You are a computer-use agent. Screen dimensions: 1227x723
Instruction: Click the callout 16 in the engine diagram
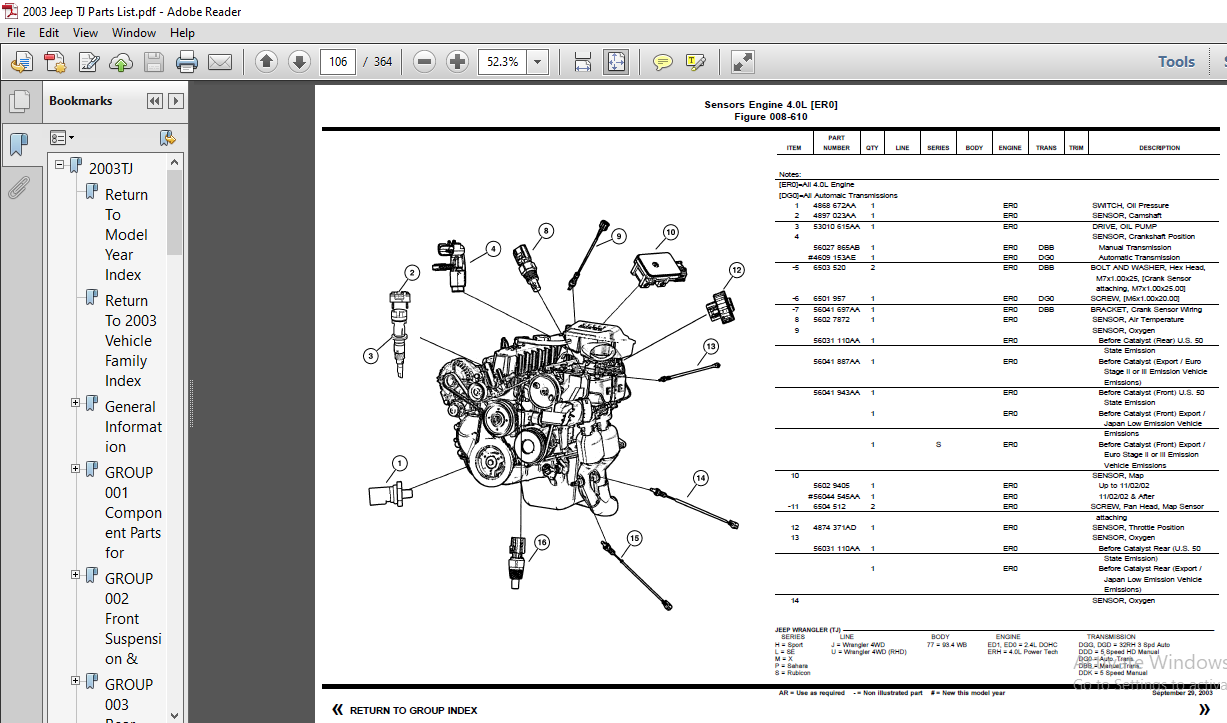pyautogui.click(x=541, y=542)
